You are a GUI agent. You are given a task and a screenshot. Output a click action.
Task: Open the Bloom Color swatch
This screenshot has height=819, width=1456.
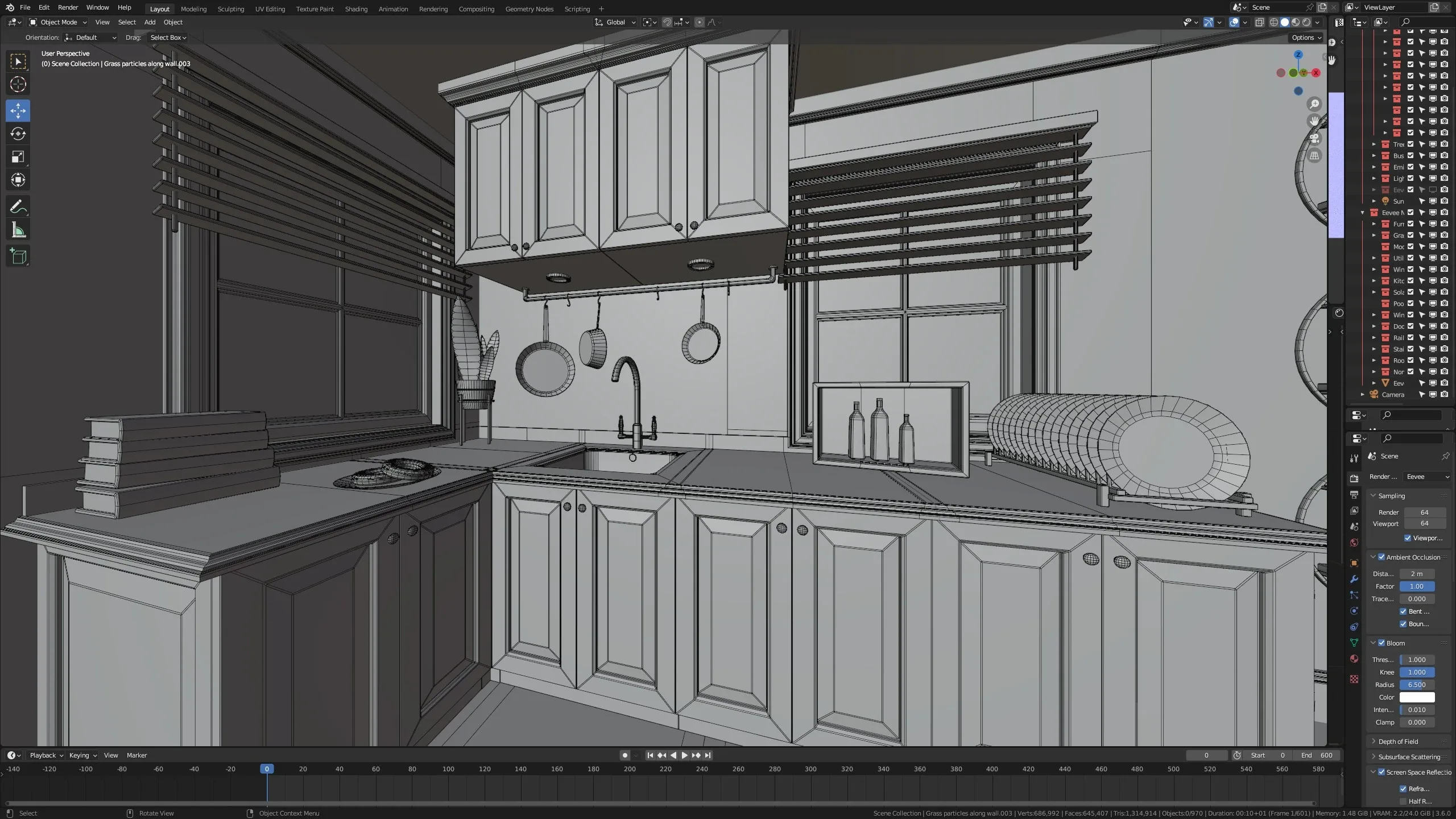point(1416,697)
